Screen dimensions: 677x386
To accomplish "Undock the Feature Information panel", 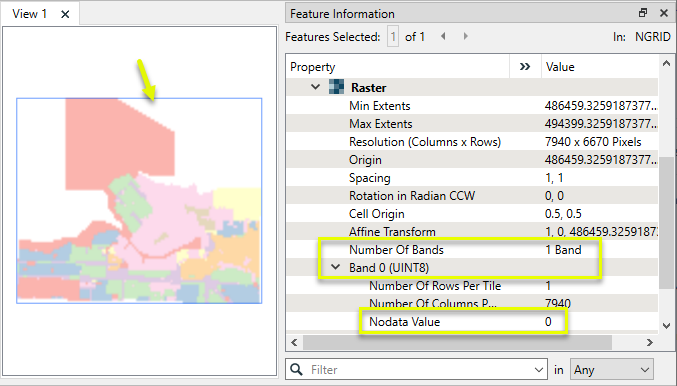I will click(x=643, y=13).
